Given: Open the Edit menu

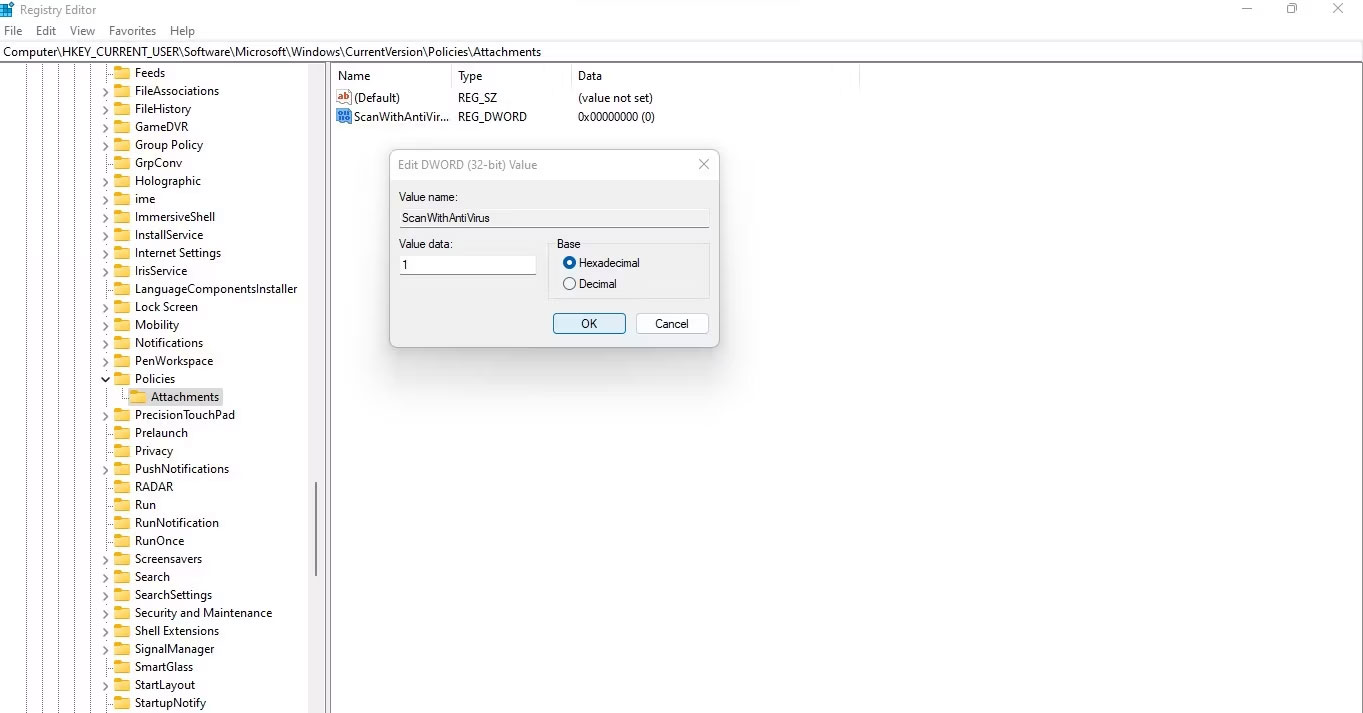Looking at the screenshot, I should [45, 31].
